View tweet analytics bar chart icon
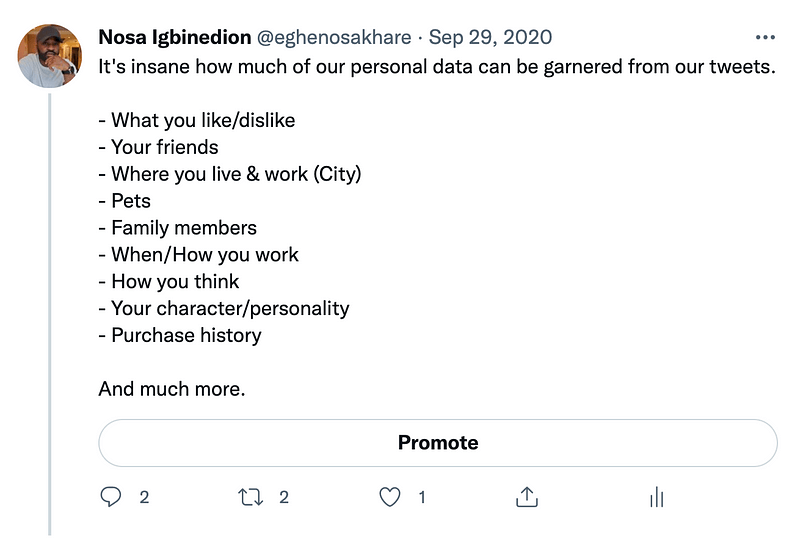 (x=657, y=496)
